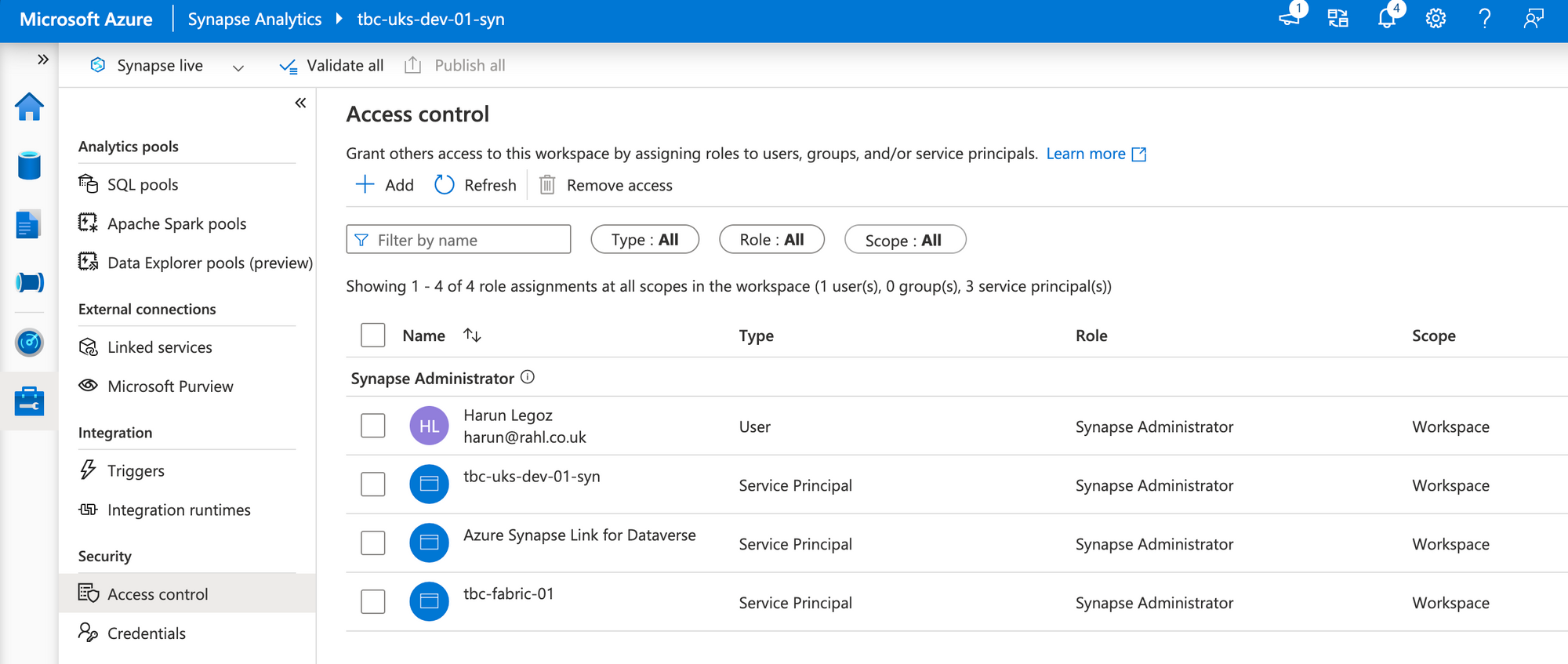Click Publish all
This screenshot has height=664, width=1568.
pos(454,66)
